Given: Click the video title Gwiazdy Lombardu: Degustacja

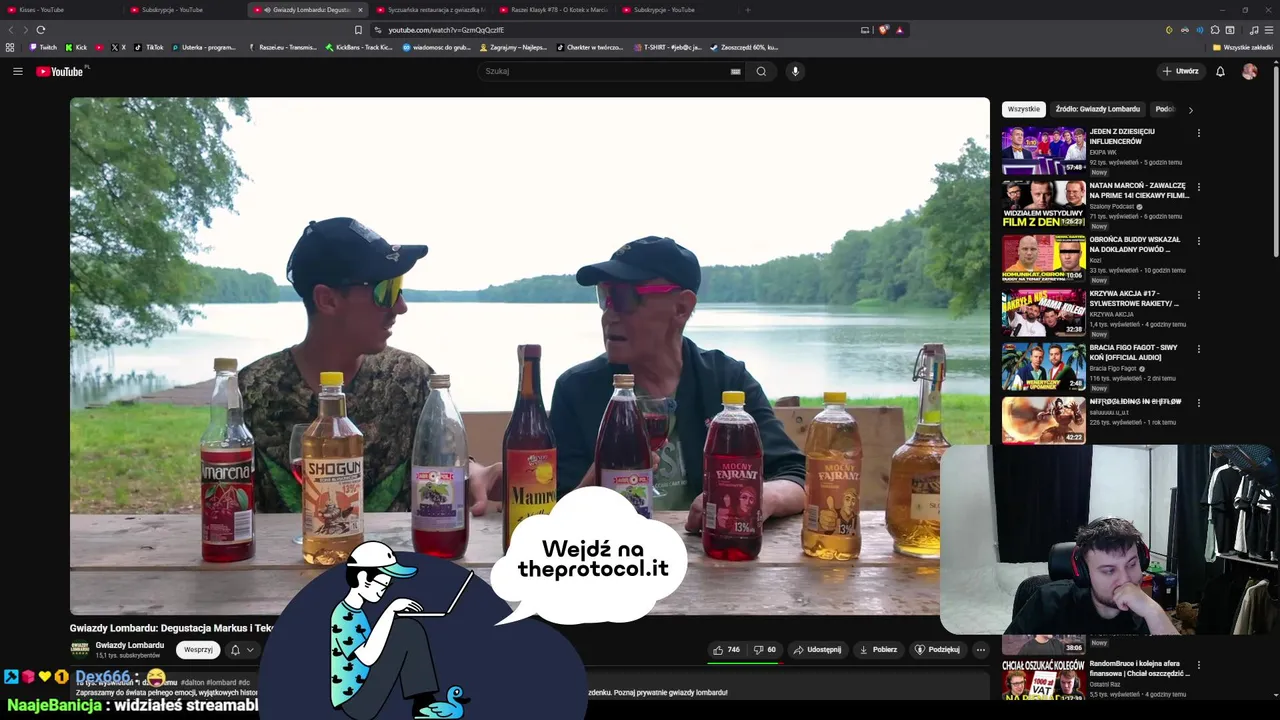Looking at the screenshot, I should click(x=171, y=628).
